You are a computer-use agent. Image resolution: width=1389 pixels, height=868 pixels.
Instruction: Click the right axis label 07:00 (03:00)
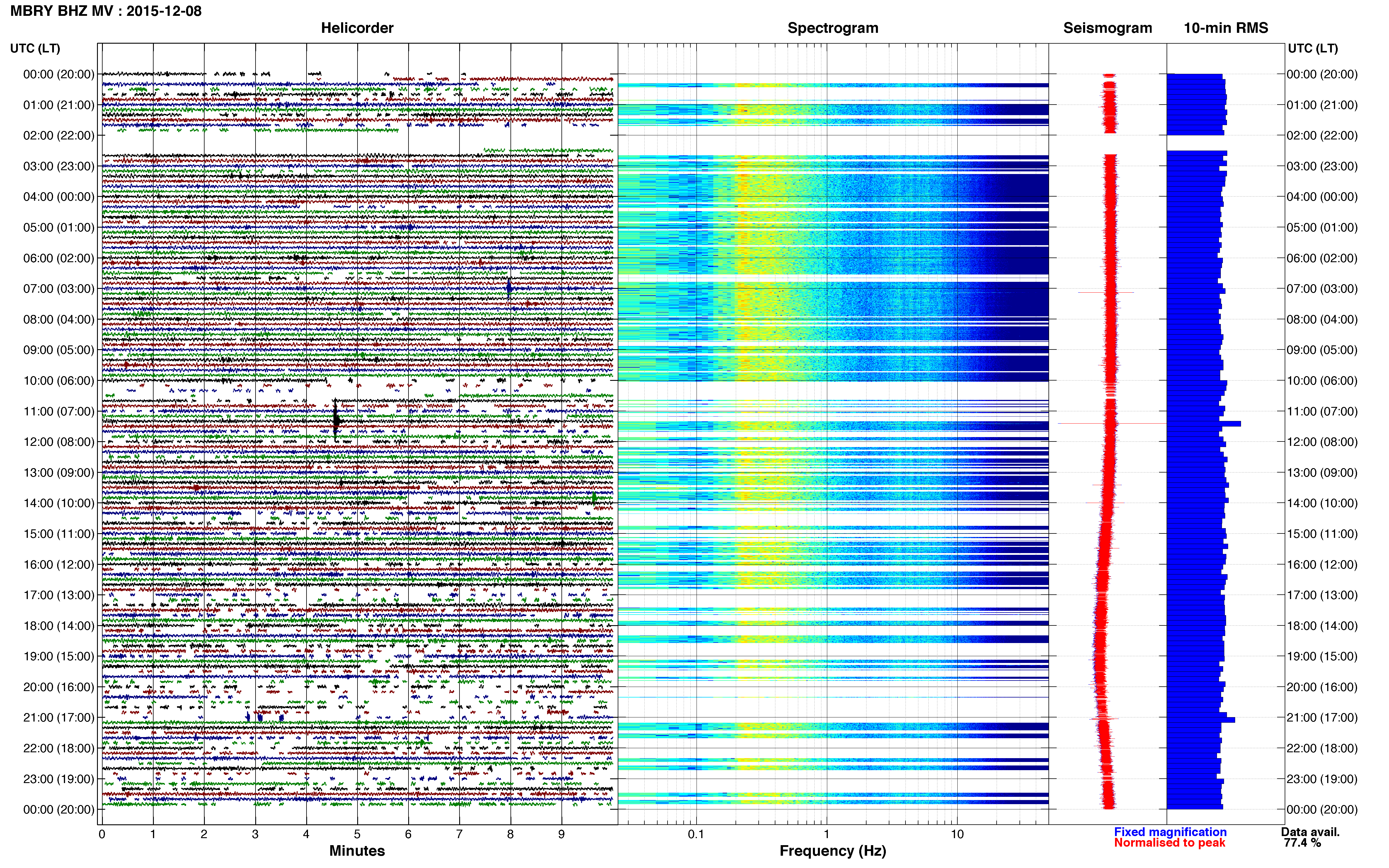1322,289
